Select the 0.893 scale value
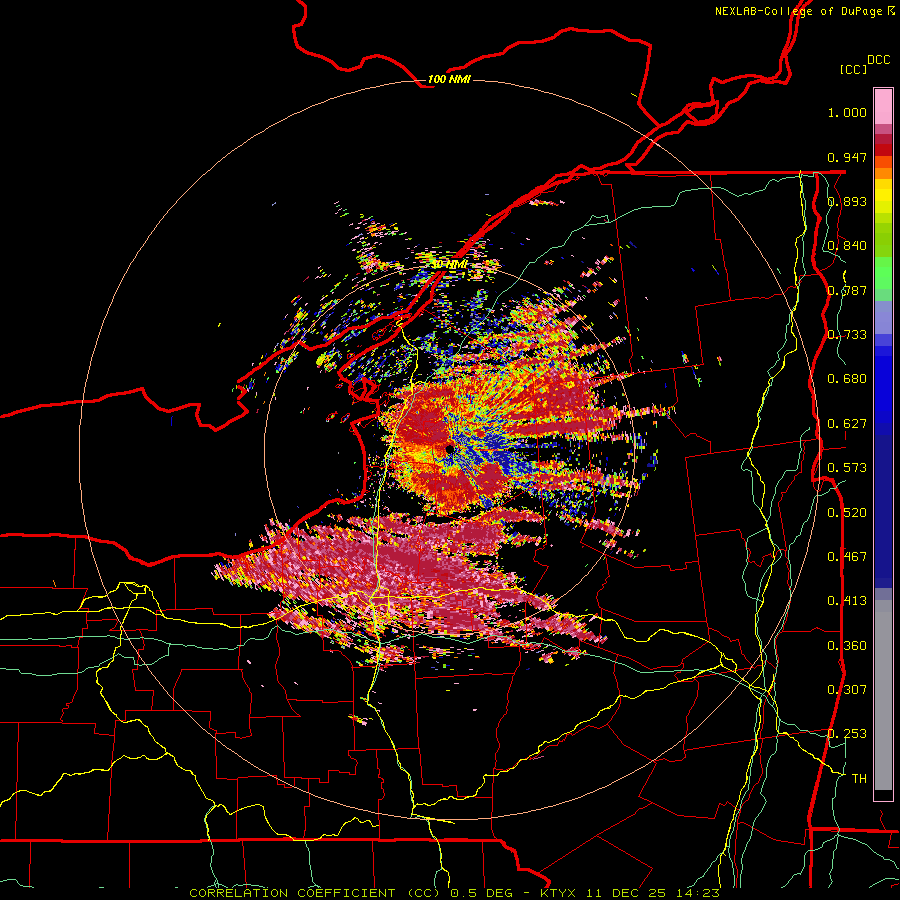Screen dimensions: 900x900 847,201
